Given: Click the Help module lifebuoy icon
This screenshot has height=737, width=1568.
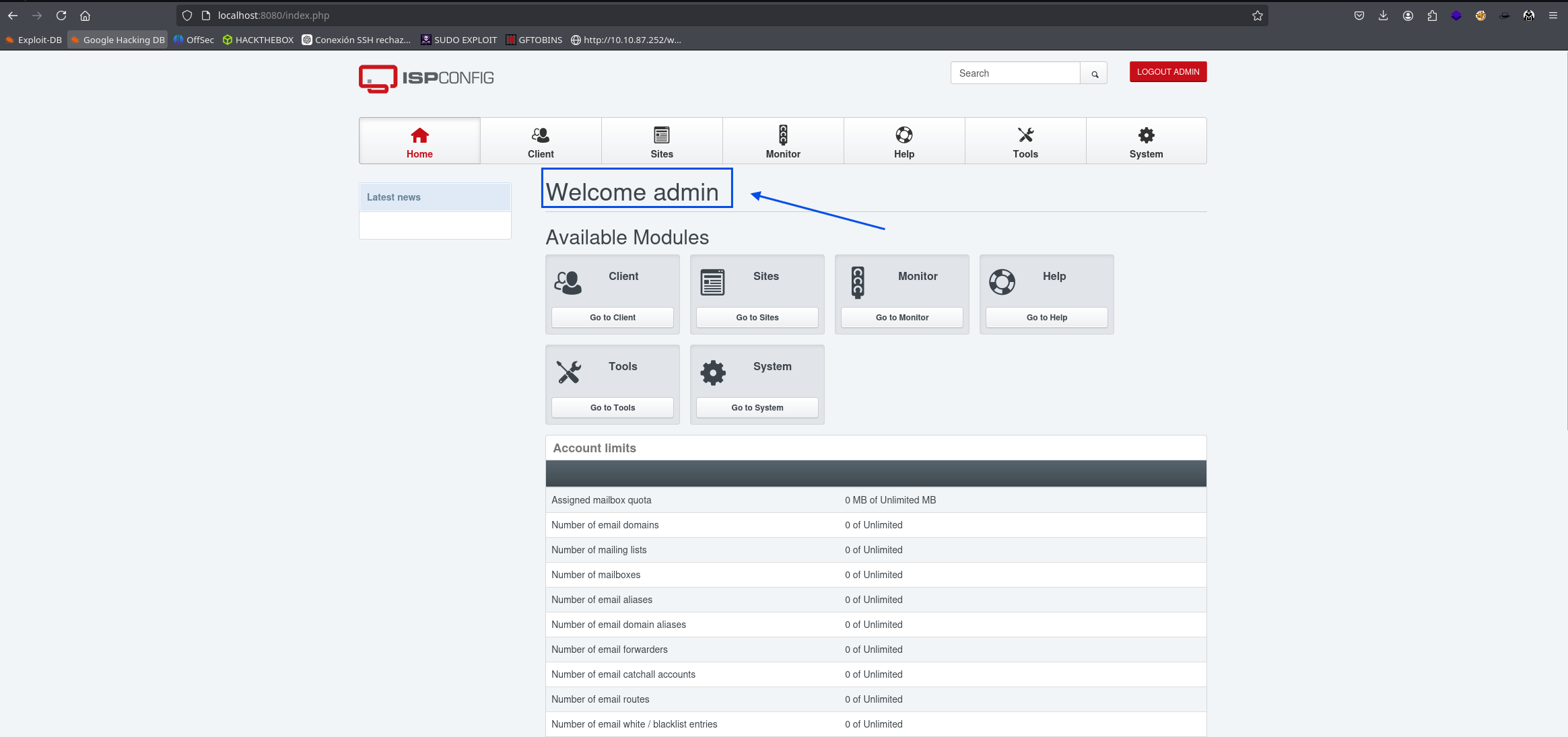Looking at the screenshot, I should click(1002, 282).
